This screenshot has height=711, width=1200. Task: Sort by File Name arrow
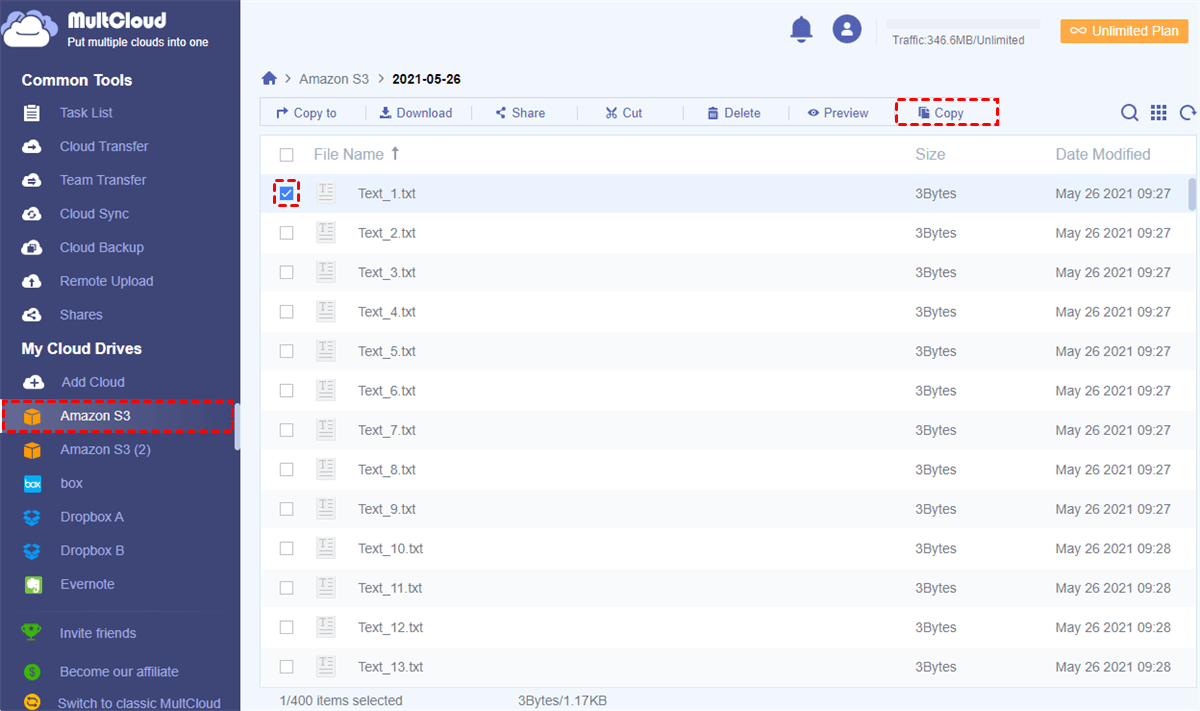395,154
